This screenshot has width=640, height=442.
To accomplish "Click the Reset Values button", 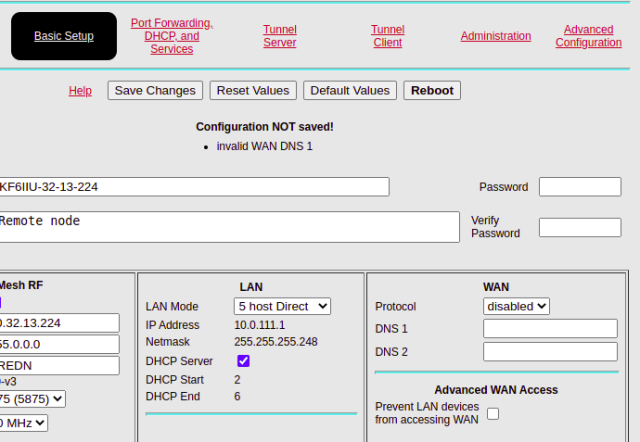I will (x=253, y=90).
